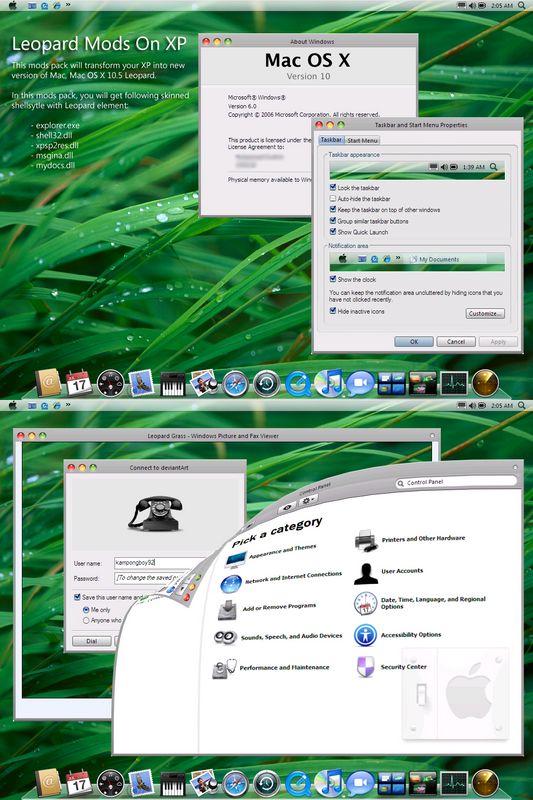Open the radar icon in dock under Control Panel
Screen dimensions: 533x800
tap(485, 783)
